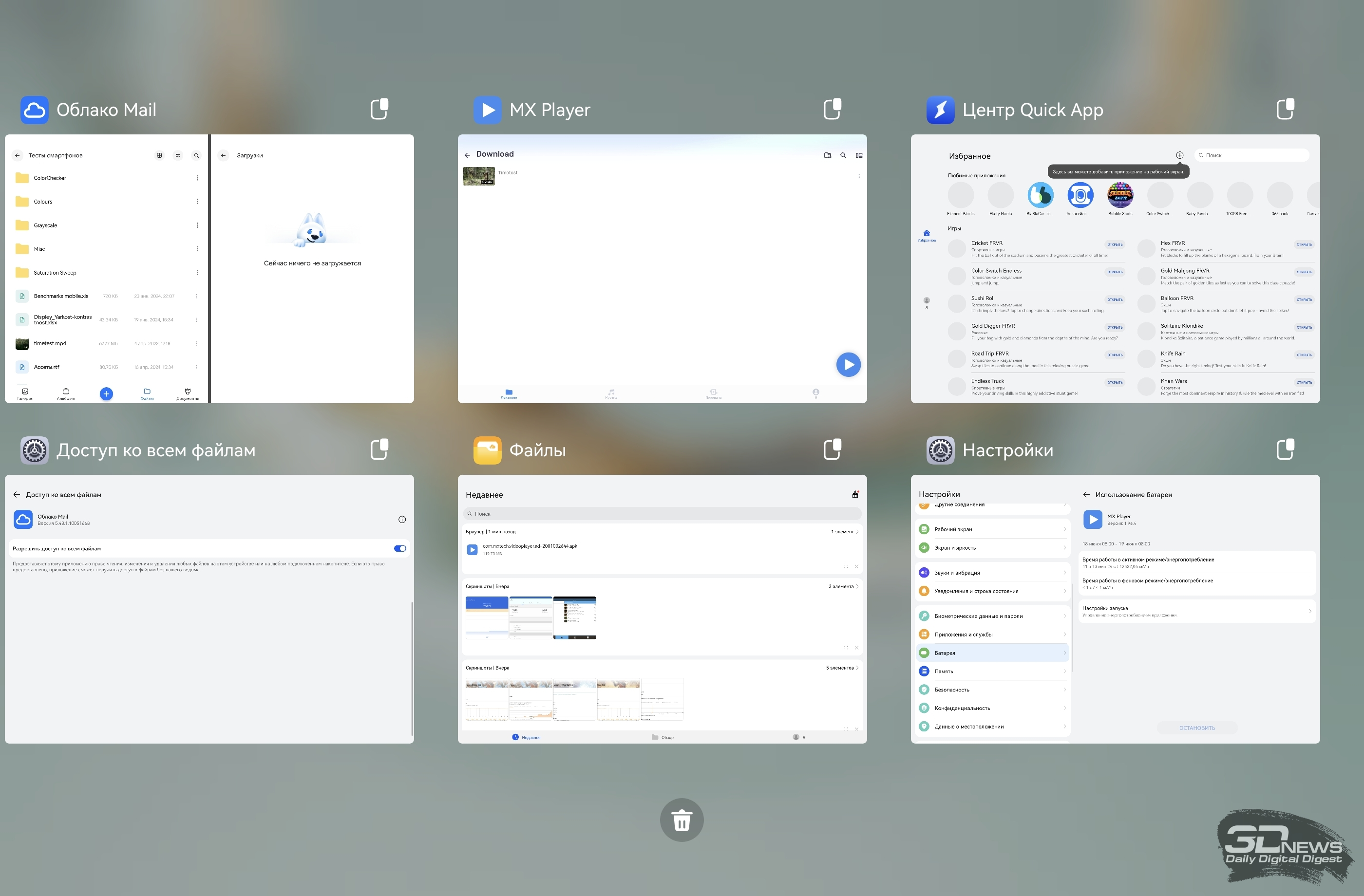Go back from Доступ ко всем файлам screen
The width and height of the screenshot is (1364, 896).
(x=17, y=494)
